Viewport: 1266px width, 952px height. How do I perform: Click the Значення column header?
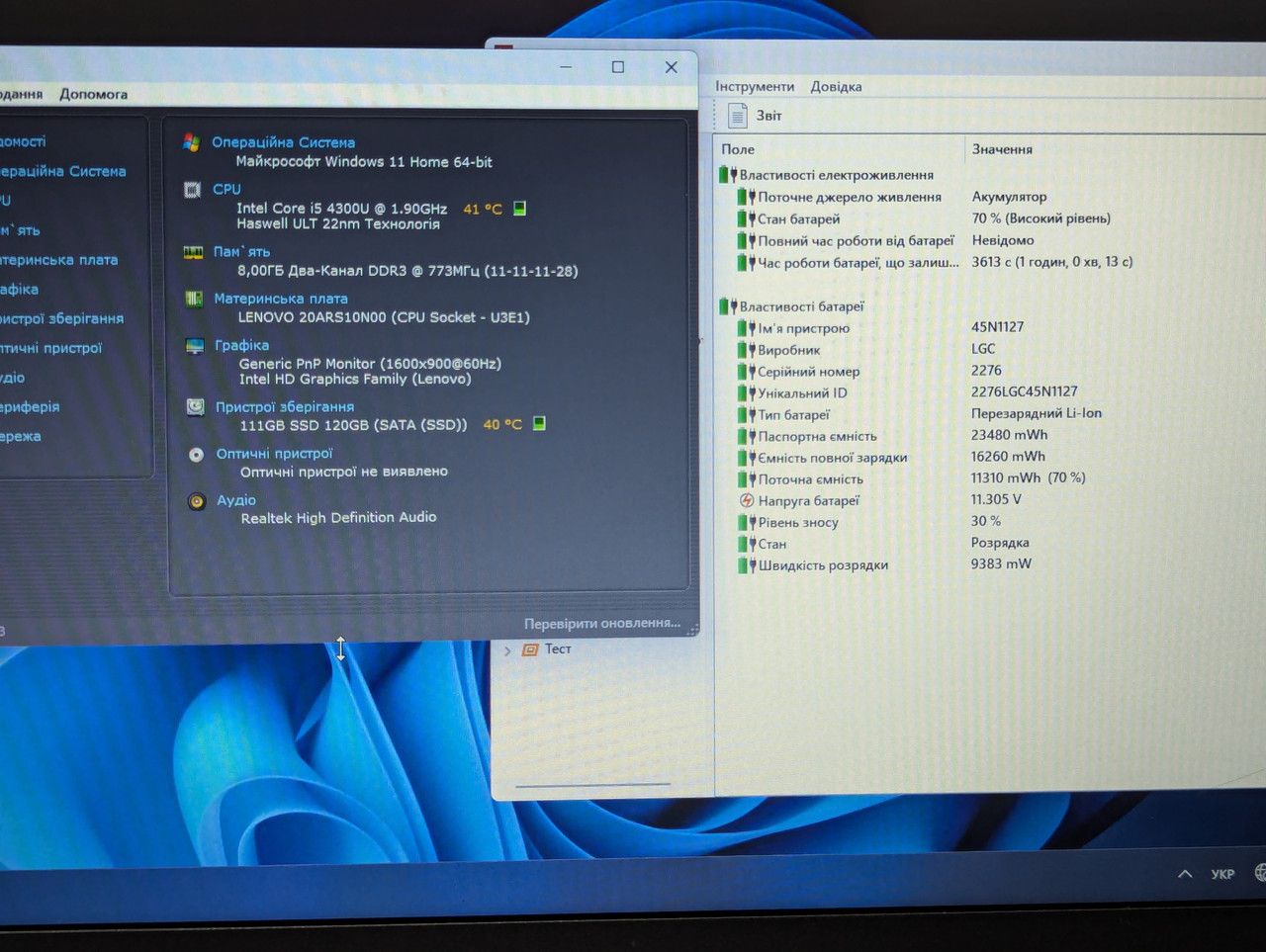(1002, 149)
